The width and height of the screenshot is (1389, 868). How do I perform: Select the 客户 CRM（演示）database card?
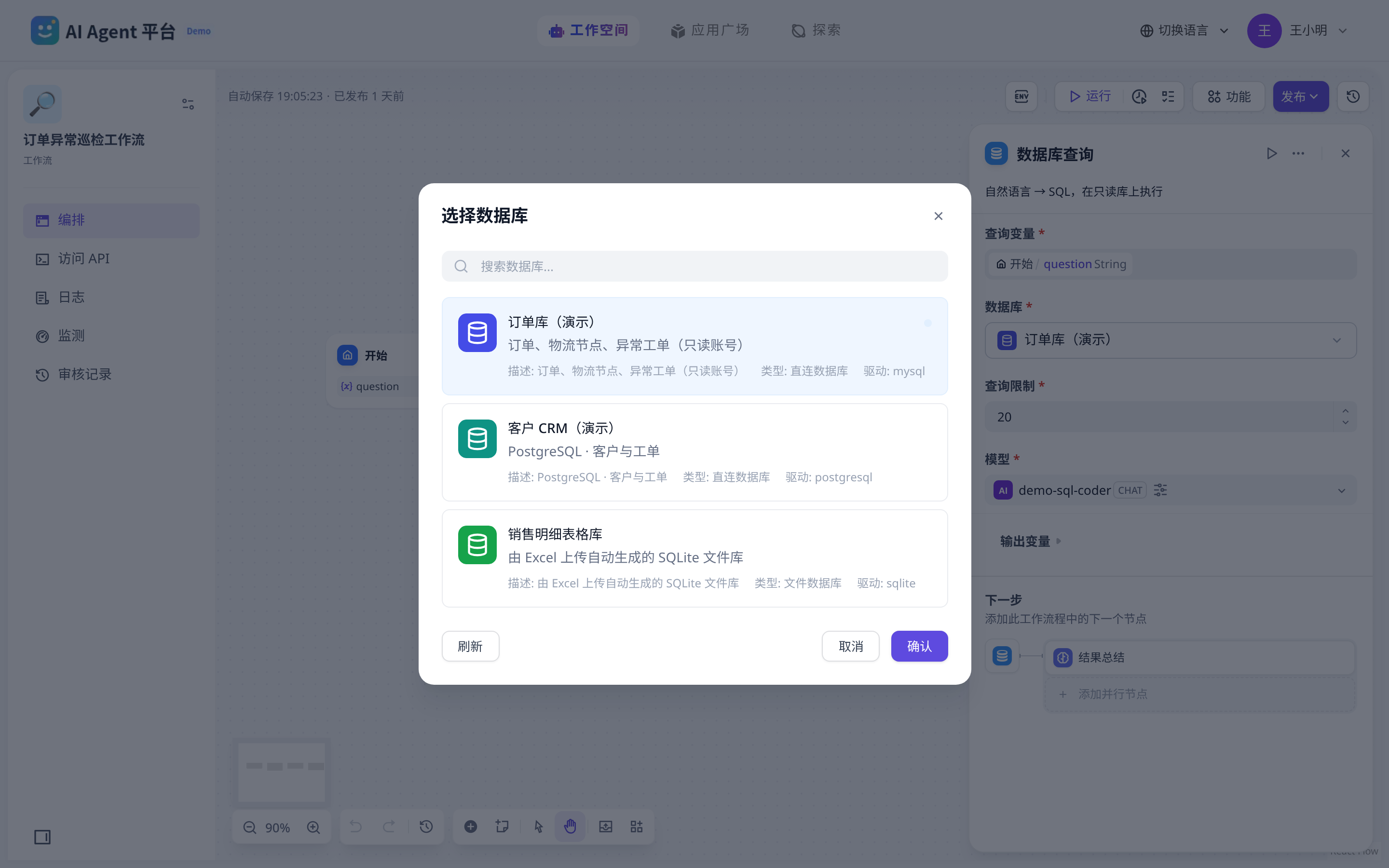pyautogui.click(x=694, y=452)
